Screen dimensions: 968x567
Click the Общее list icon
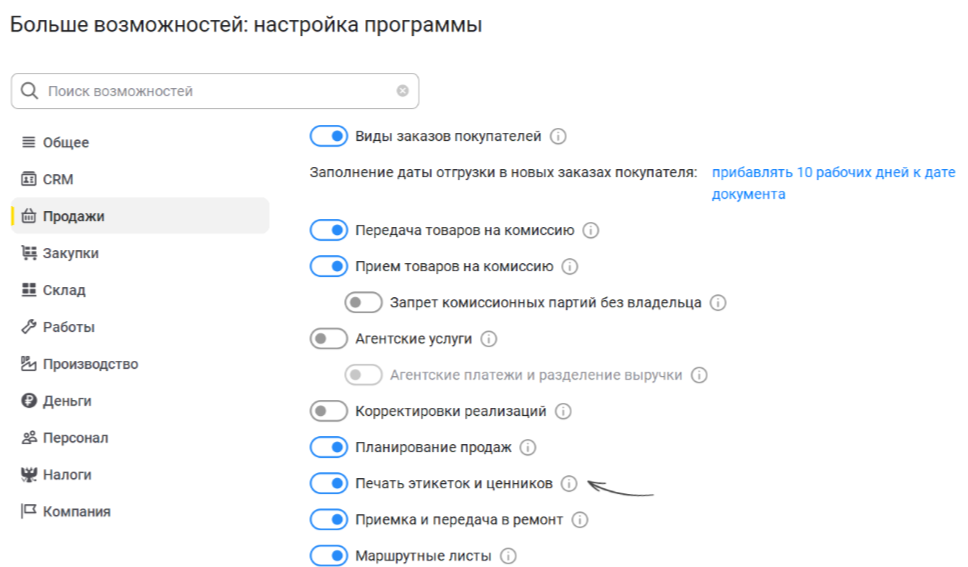pos(28,142)
